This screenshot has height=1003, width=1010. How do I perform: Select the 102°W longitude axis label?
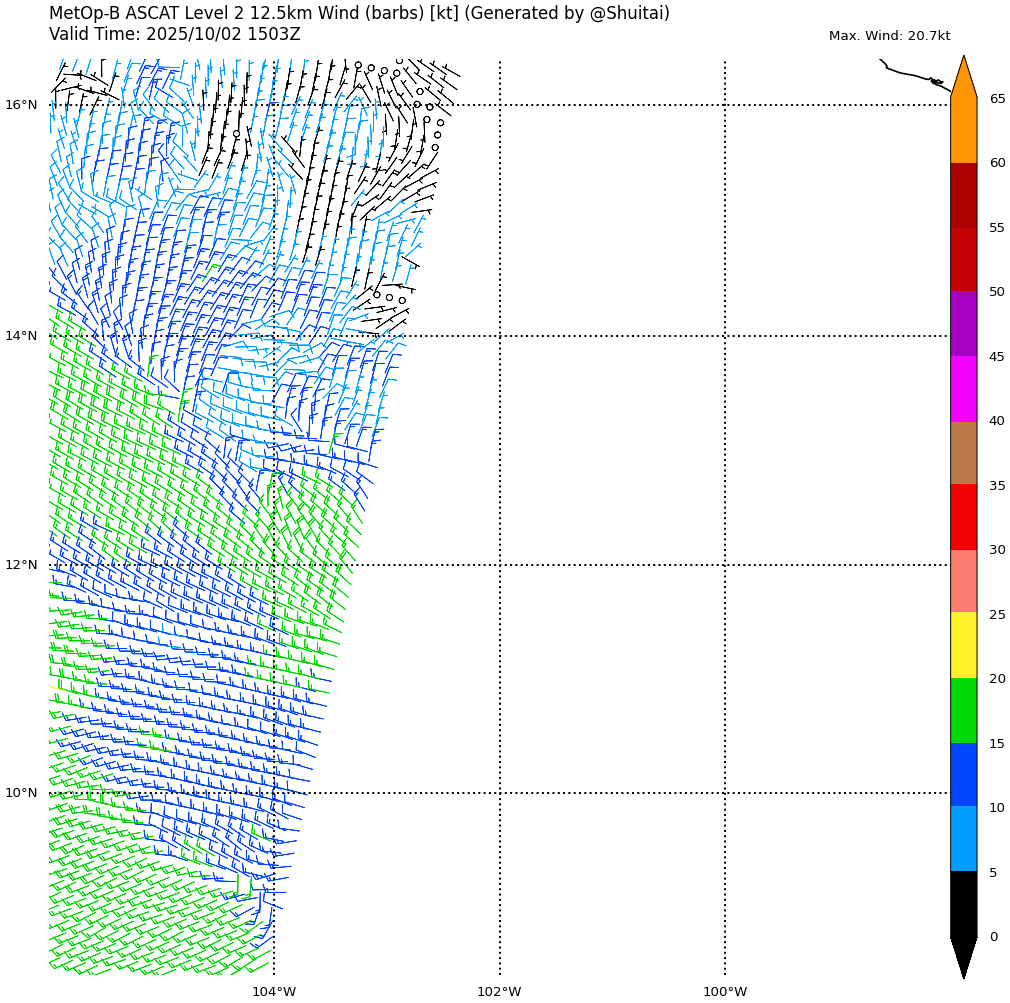click(499, 992)
